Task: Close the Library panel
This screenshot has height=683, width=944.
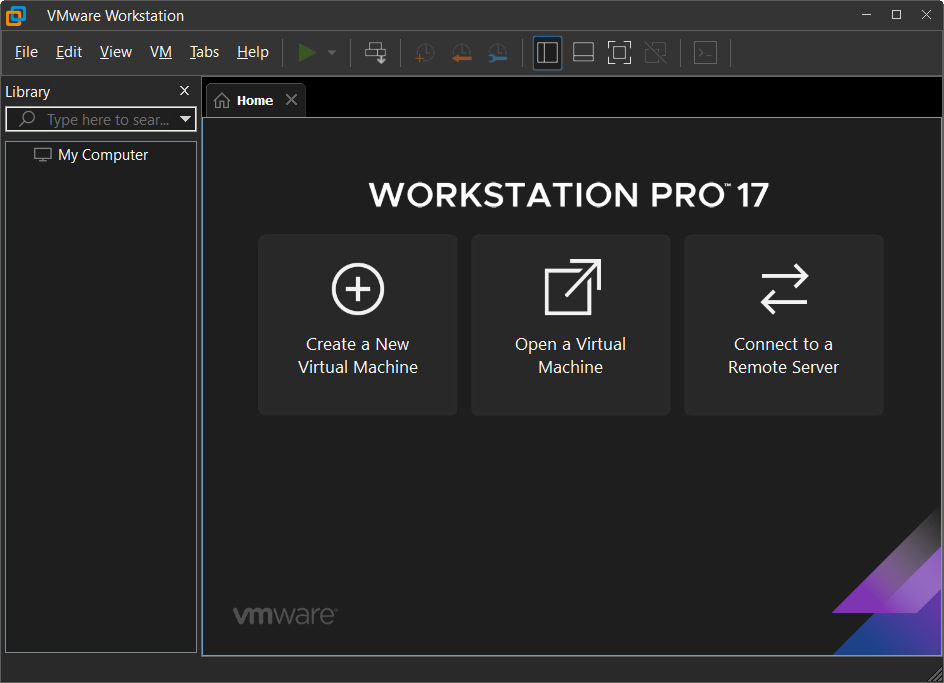Action: [184, 91]
